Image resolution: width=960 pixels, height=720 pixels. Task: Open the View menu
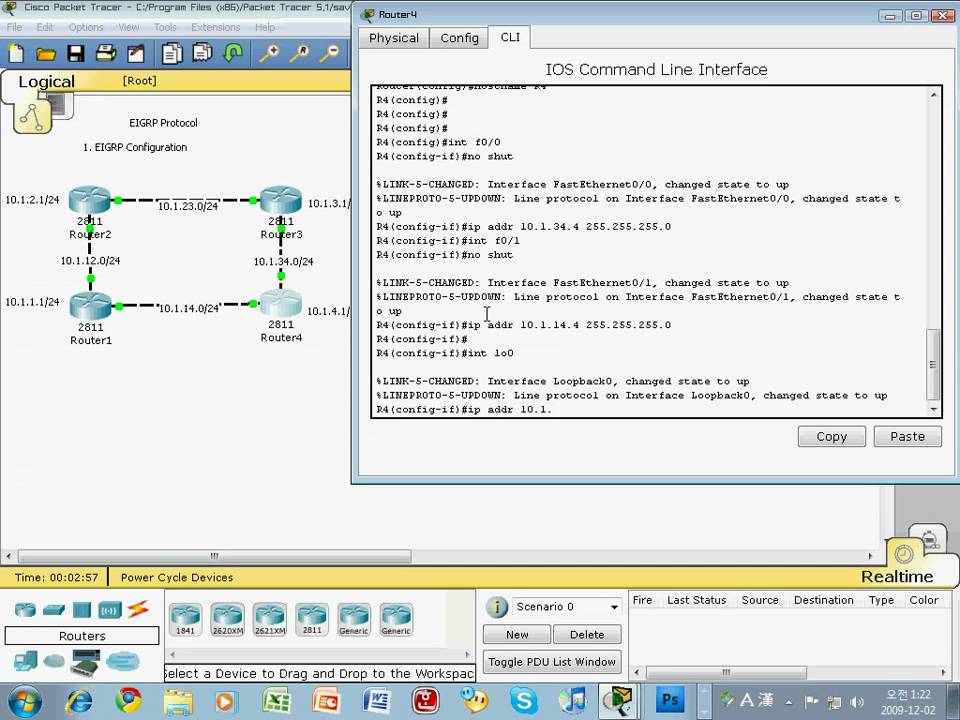129,28
